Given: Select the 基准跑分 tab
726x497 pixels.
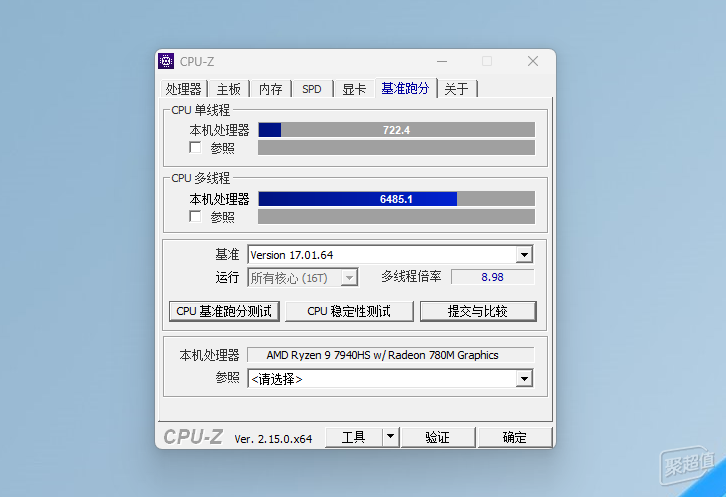Looking at the screenshot, I should 405,88.
